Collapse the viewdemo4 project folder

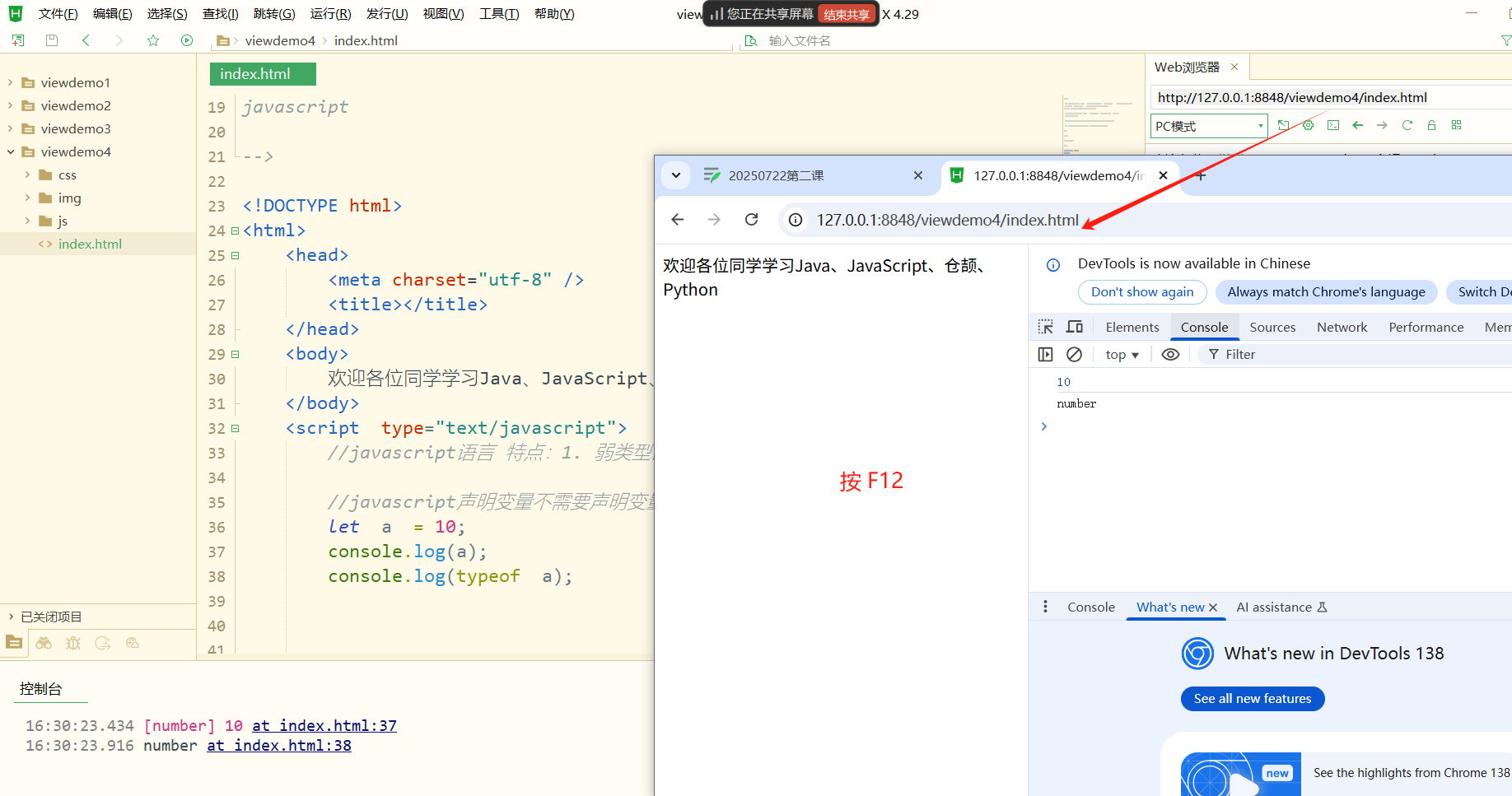(x=10, y=151)
